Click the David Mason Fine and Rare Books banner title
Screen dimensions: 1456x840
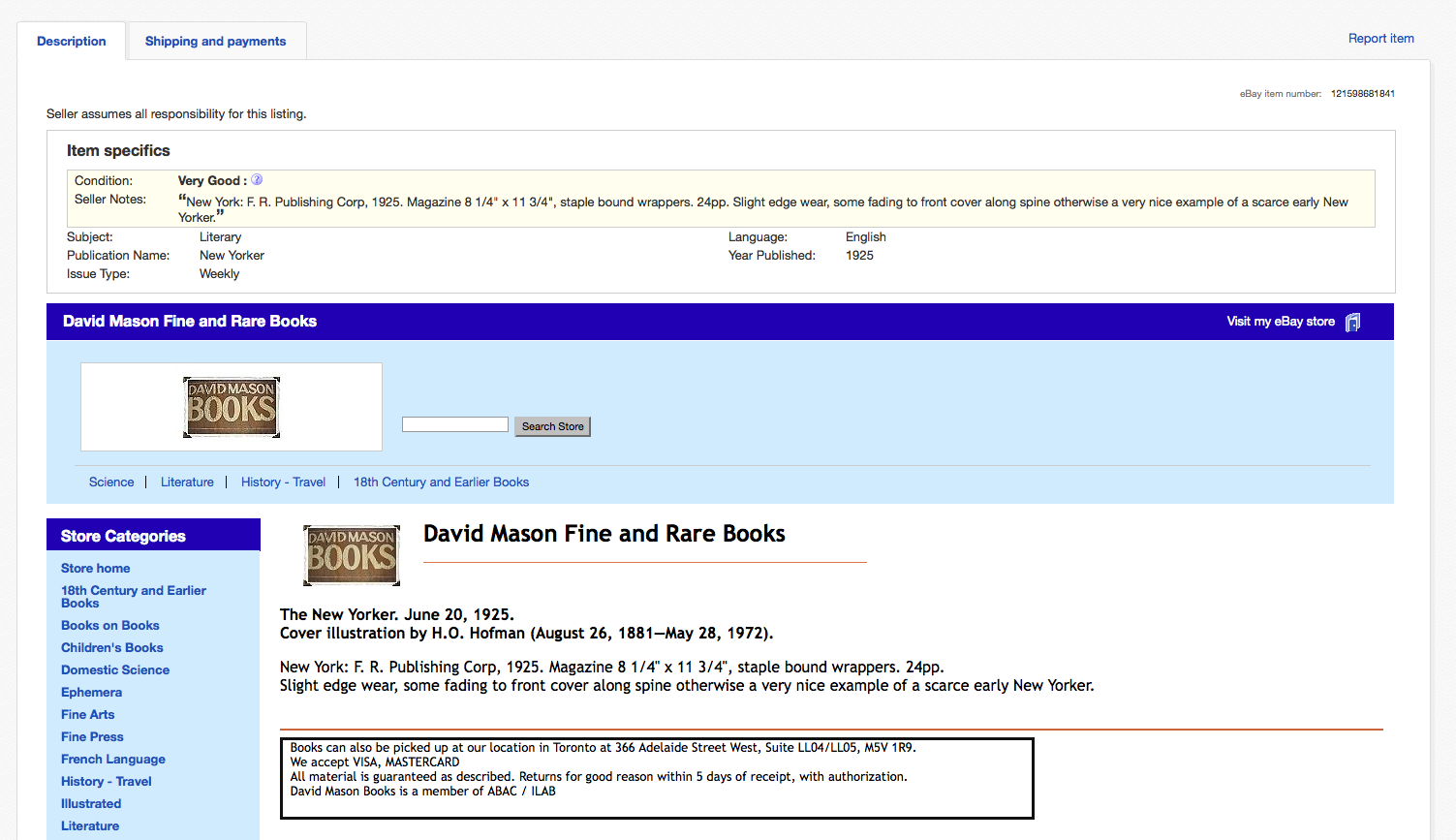click(x=190, y=321)
